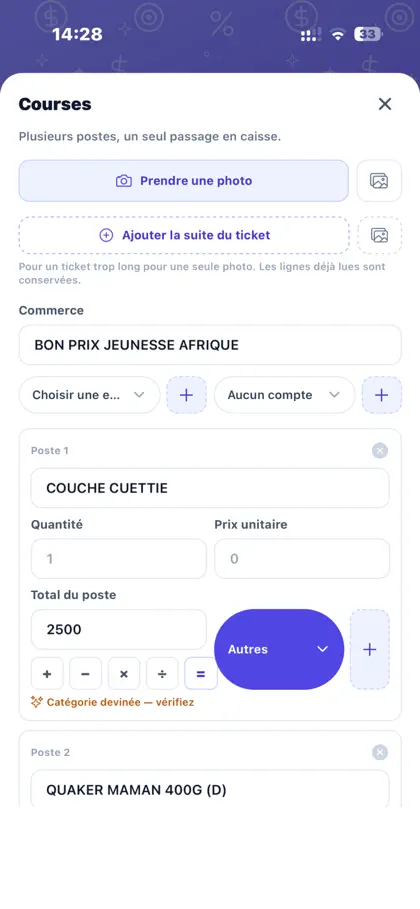The image size is (420, 909).
Task: Add a new category beside Autres
Action: coord(370,649)
